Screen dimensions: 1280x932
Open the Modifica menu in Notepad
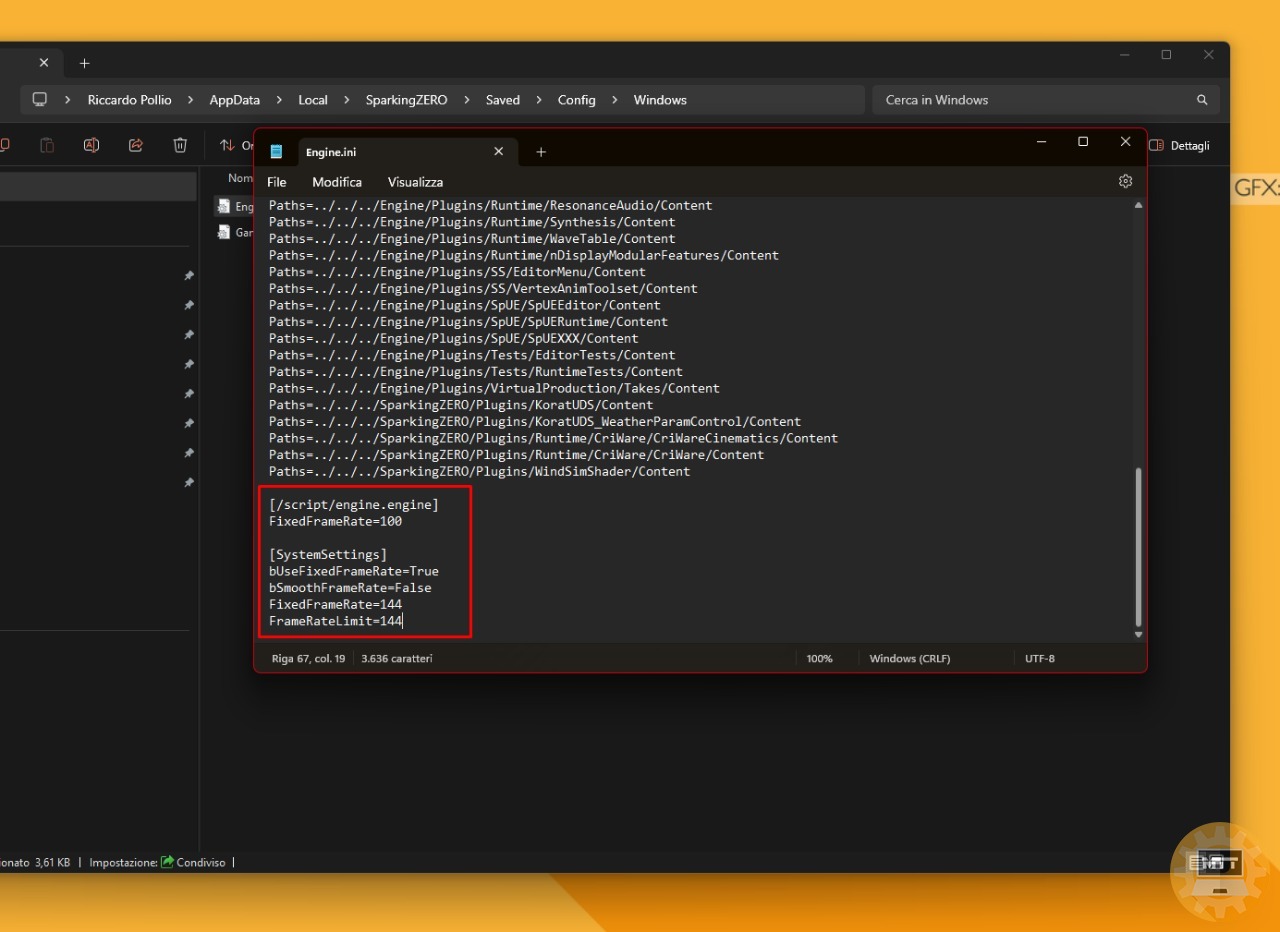(337, 182)
